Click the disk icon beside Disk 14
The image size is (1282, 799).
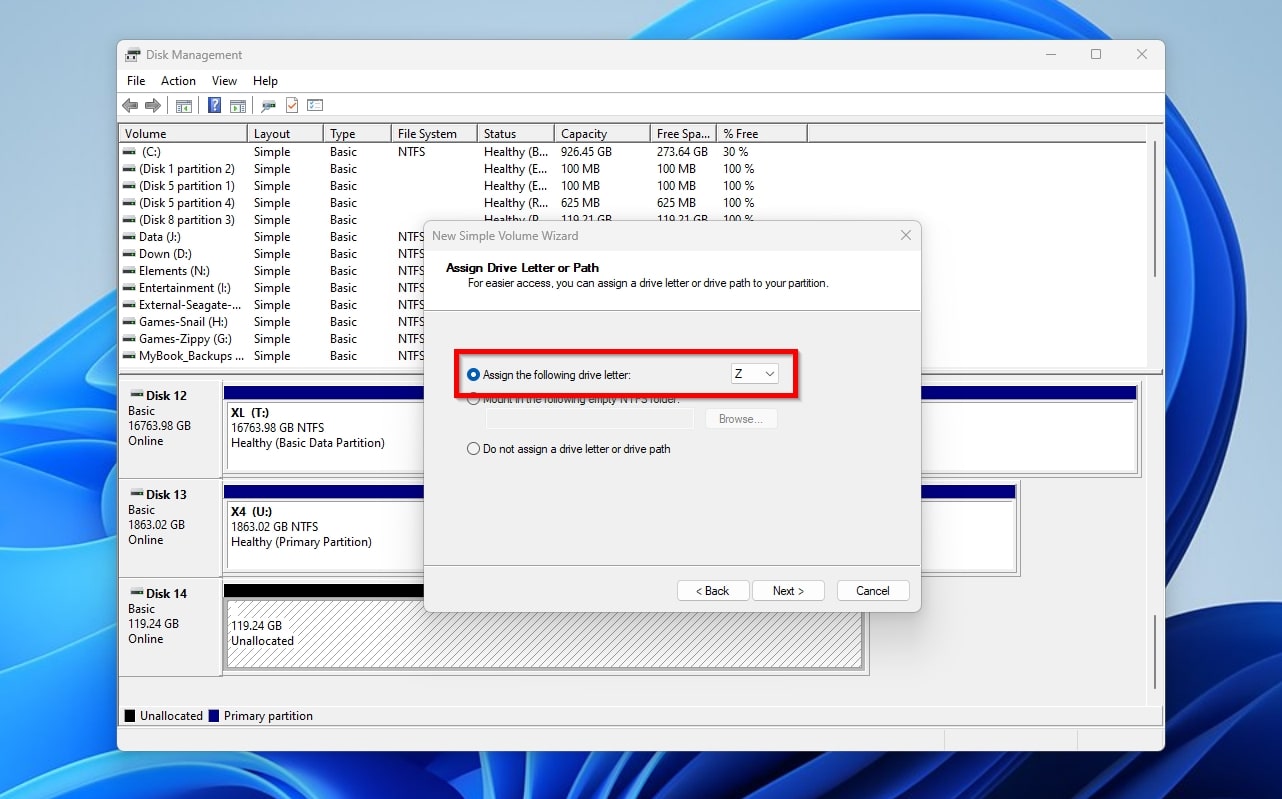[x=136, y=594]
